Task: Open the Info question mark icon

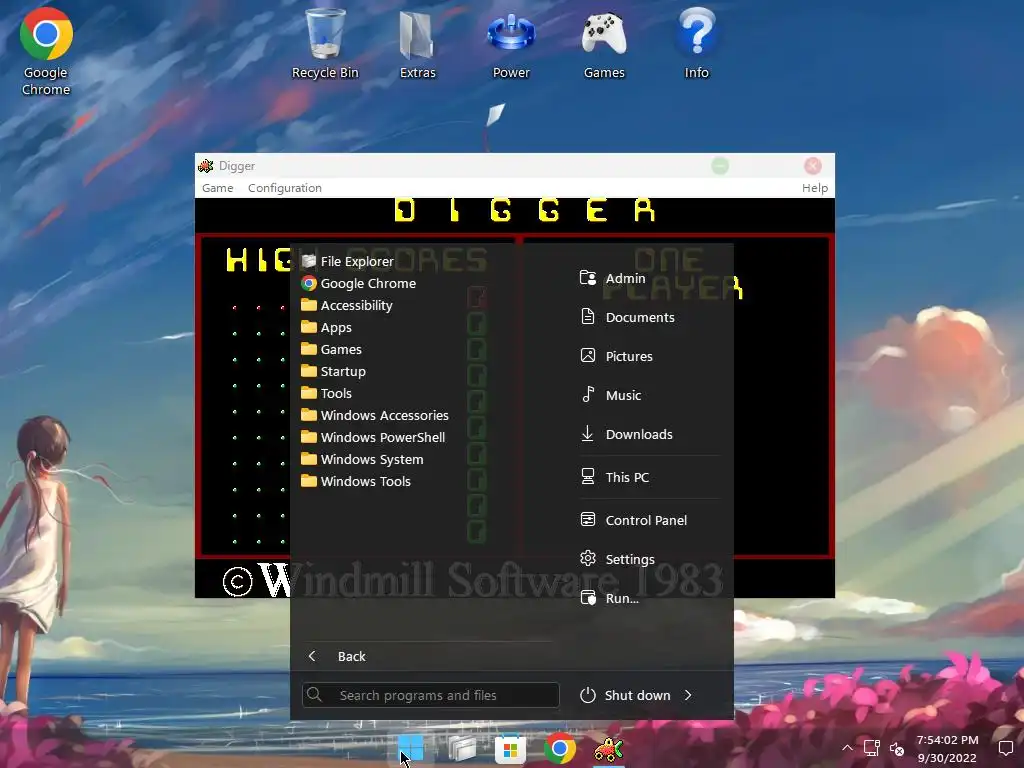Action: pos(696,44)
